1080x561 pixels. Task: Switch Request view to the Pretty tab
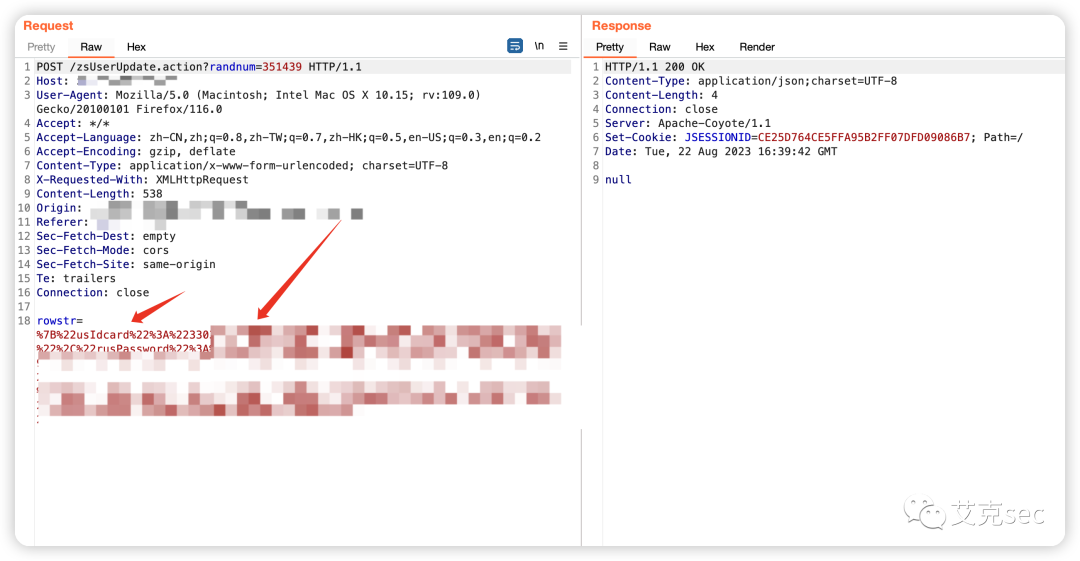tap(41, 47)
